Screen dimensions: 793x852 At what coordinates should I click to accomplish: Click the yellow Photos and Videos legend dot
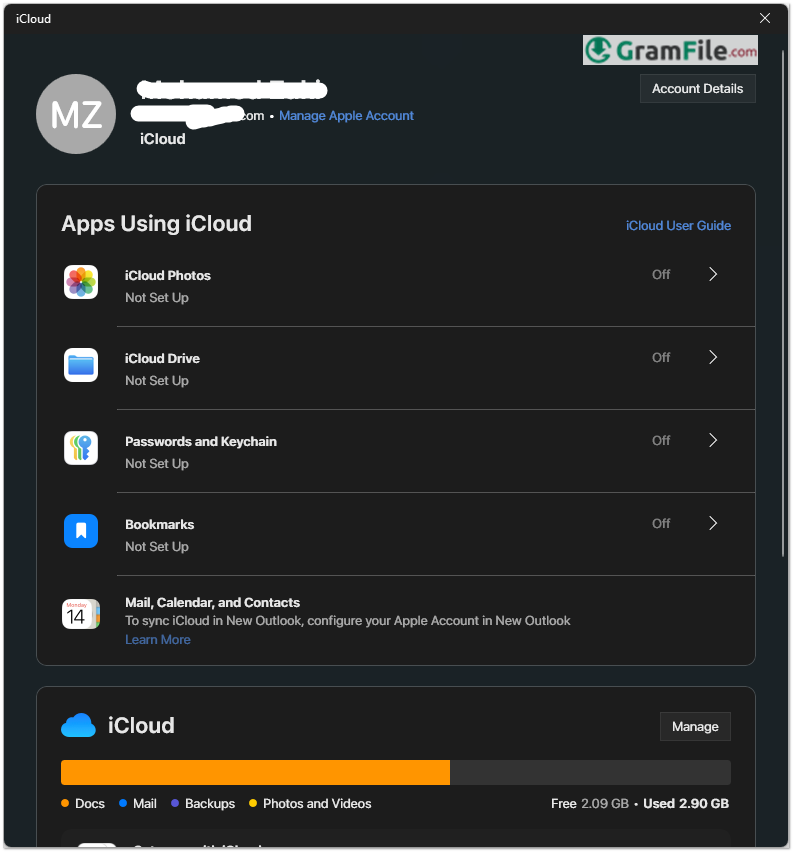[253, 803]
